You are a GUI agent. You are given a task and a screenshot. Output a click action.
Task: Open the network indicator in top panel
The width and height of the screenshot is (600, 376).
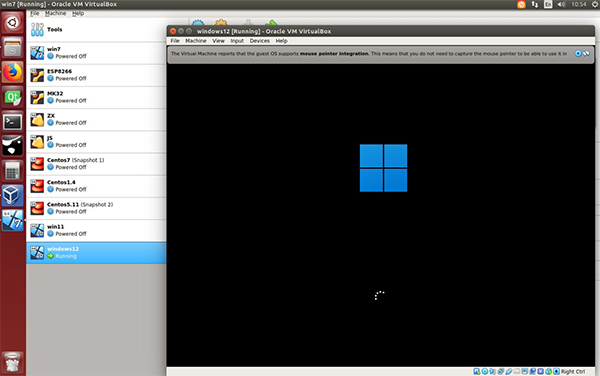pos(535,4)
